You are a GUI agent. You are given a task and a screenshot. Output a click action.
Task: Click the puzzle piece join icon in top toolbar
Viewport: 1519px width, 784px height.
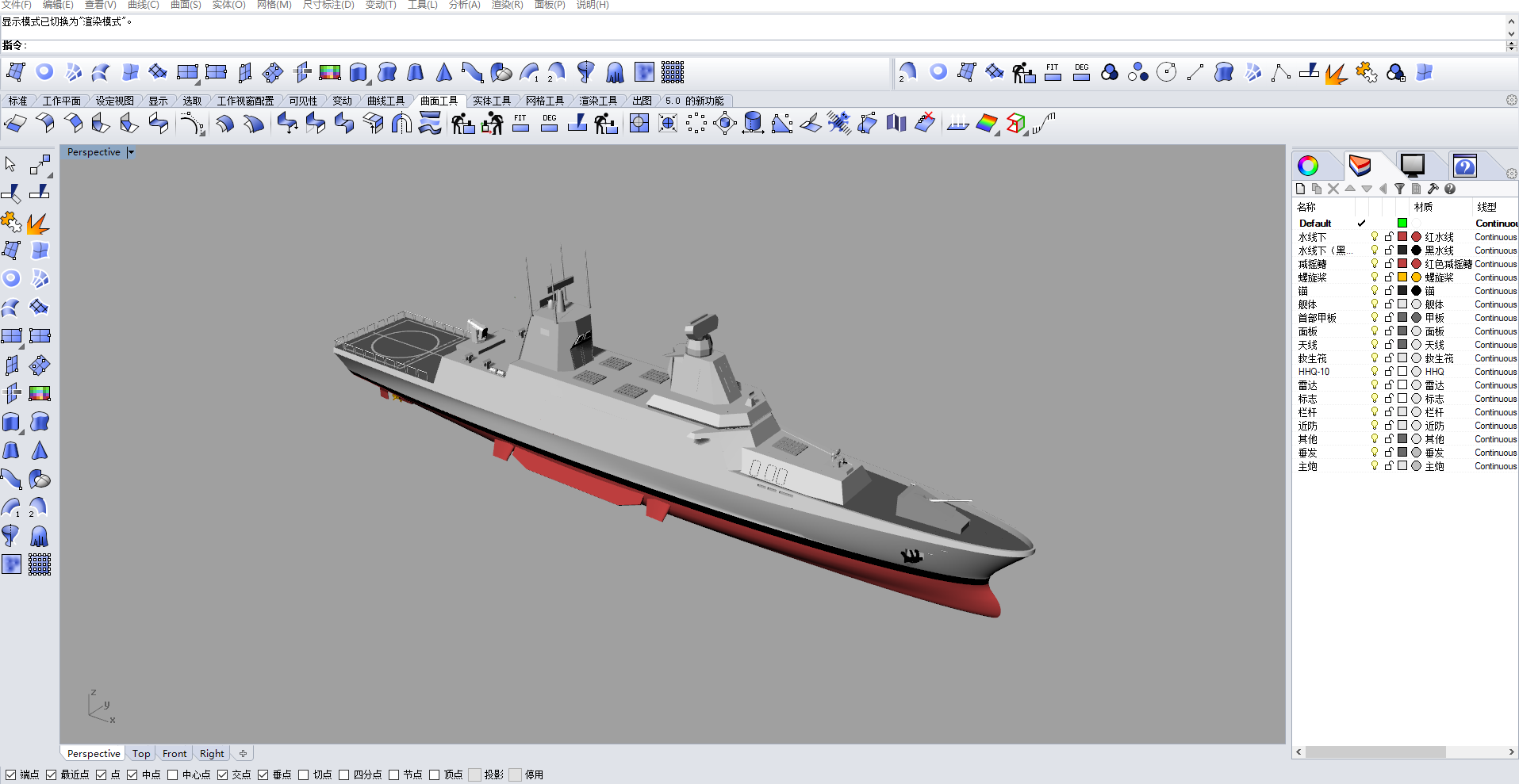(1366, 73)
